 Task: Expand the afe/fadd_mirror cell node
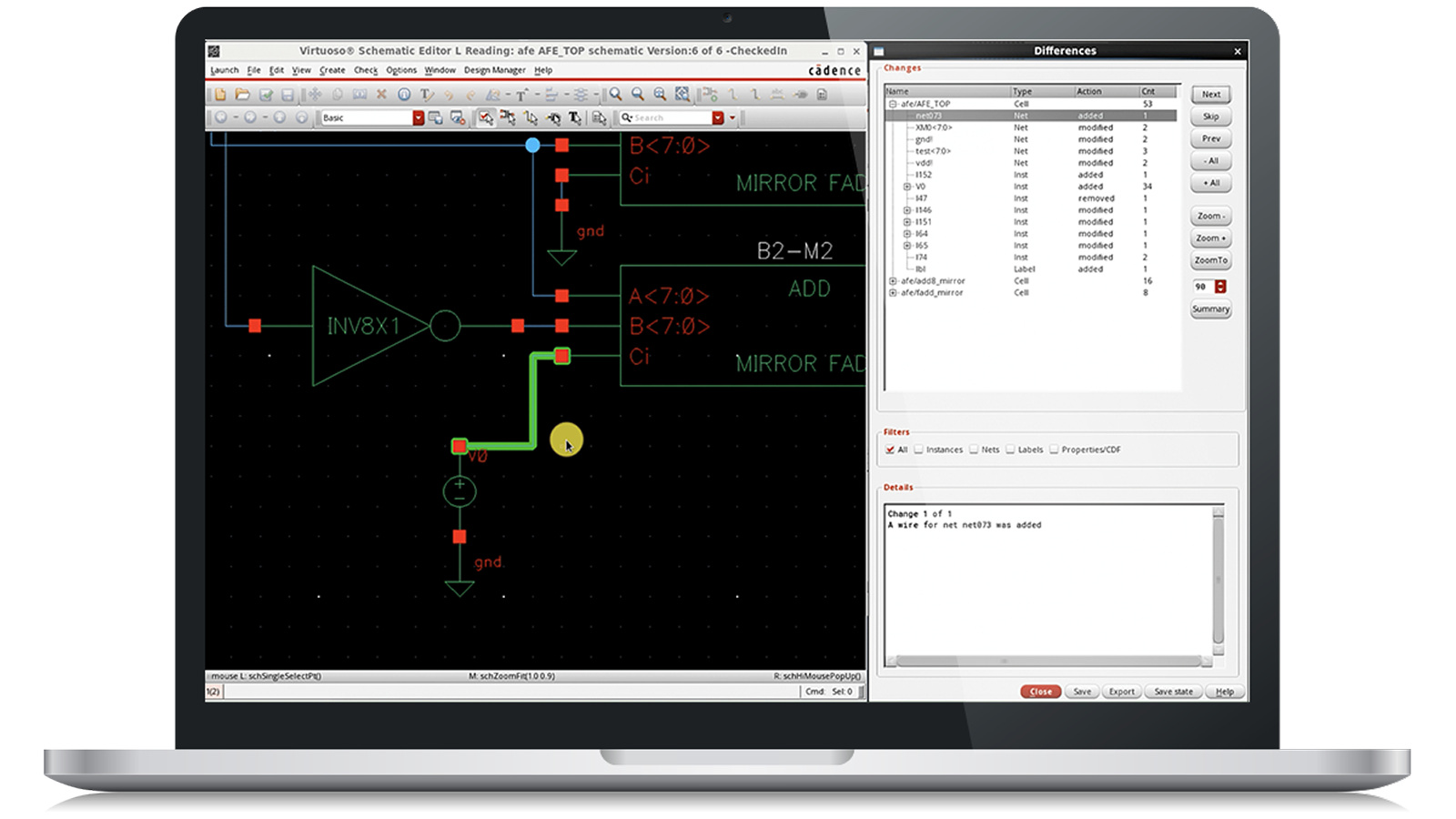click(x=893, y=293)
